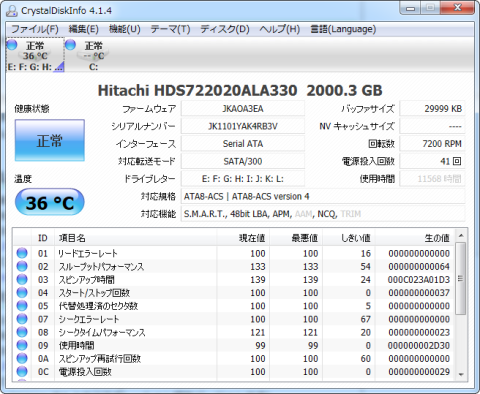Click the 項目名 column header
The height and width of the screenshot is (394, 480).
tap(136, 238)
